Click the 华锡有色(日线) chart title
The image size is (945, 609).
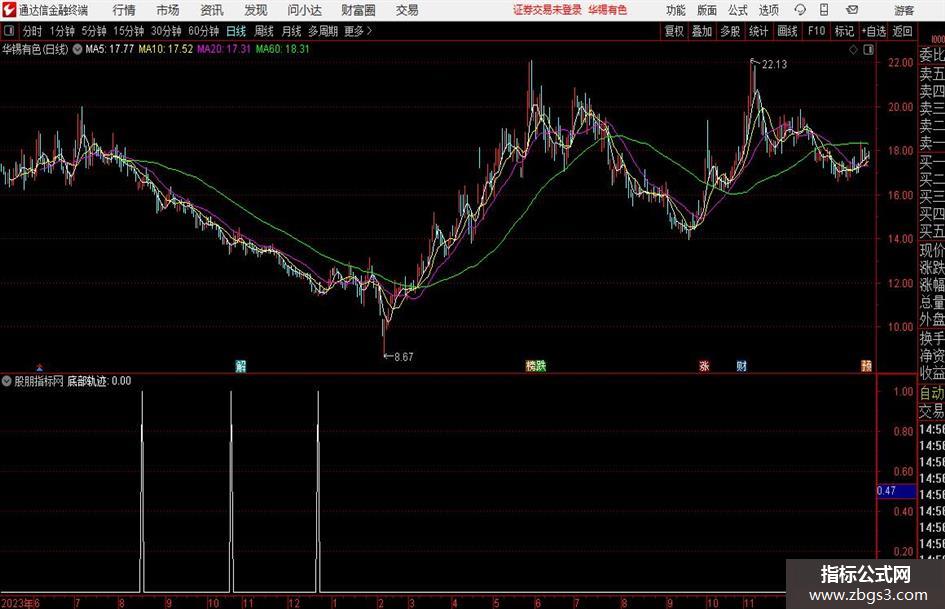pyautogui.click(x=35, y=49)
